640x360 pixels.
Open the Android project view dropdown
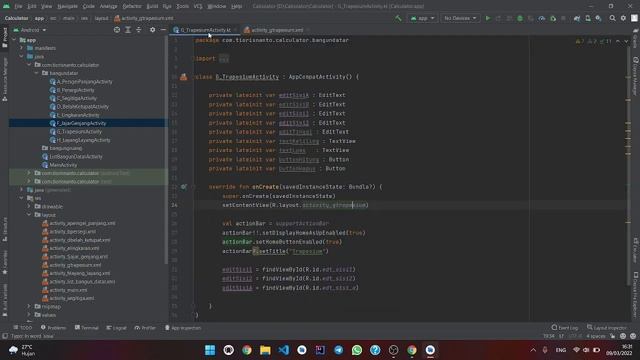tap(30, 30)
